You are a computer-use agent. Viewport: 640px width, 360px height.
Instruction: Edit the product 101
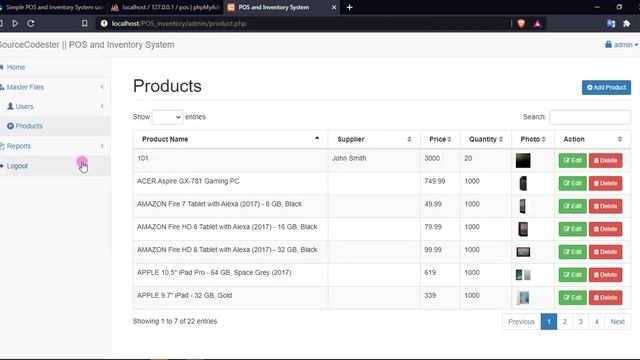tap(573, 160)
